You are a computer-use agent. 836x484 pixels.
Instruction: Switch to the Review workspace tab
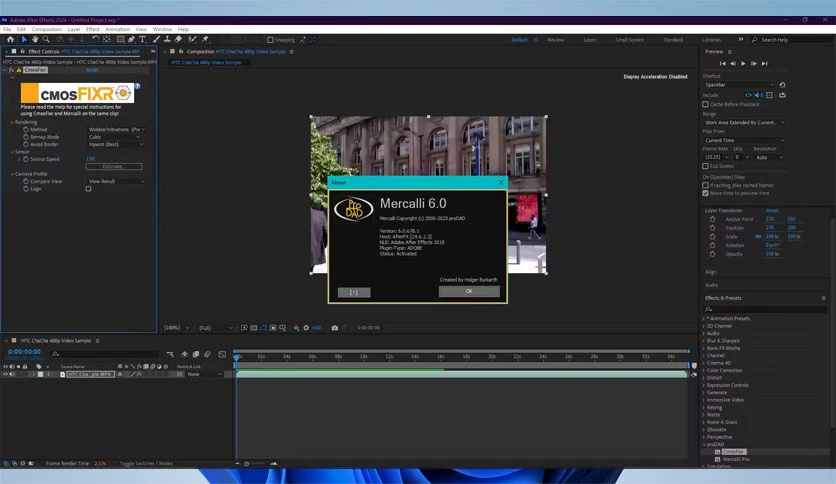coord(555,40)
